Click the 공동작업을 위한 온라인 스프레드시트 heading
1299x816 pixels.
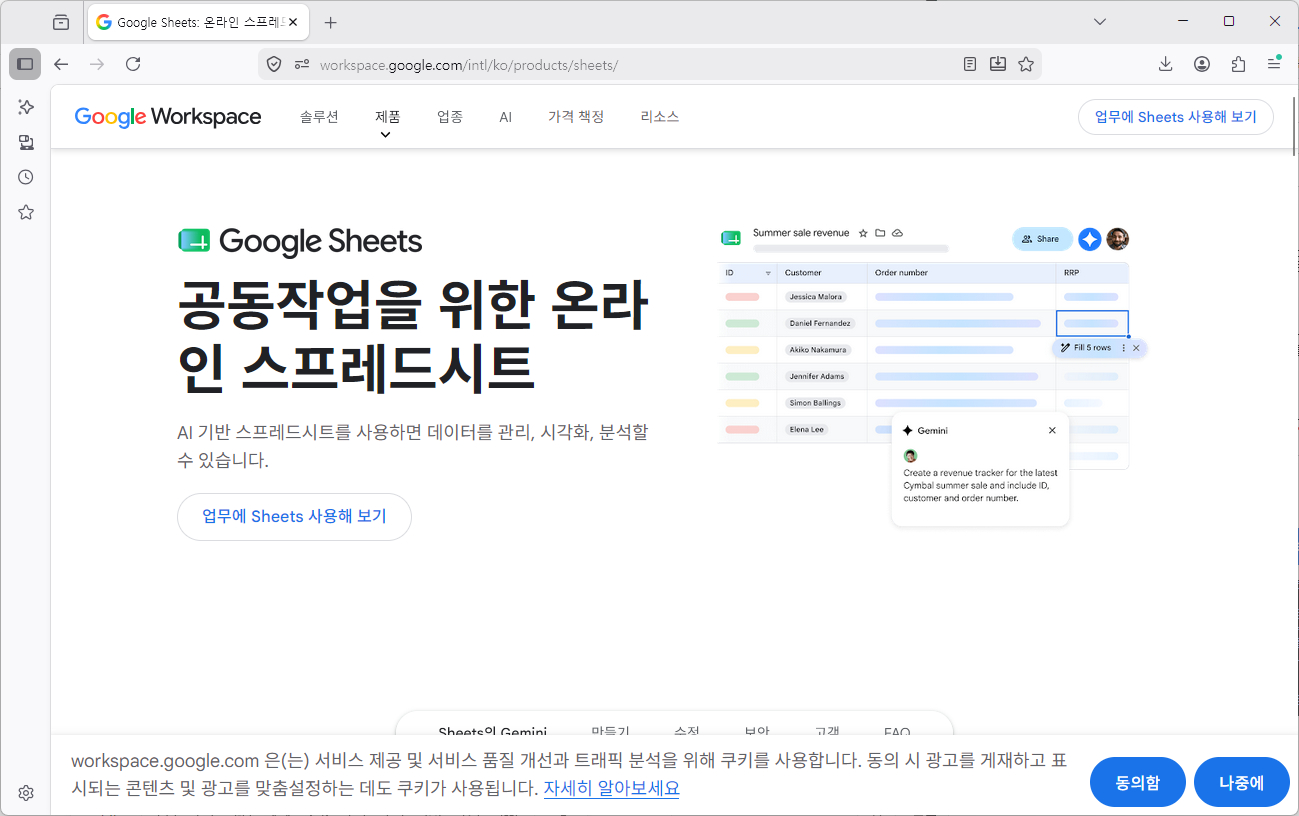(x=413, y=337)
